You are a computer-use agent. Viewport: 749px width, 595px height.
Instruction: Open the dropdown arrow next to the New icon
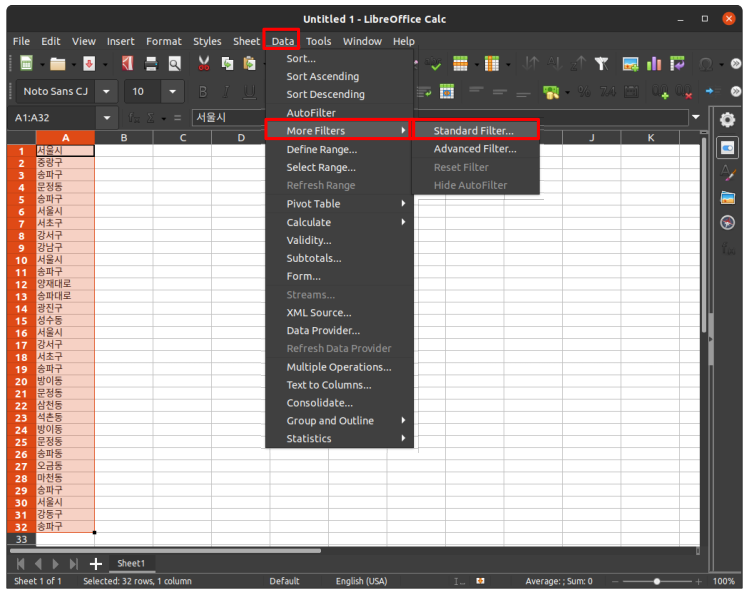[42, 64]
